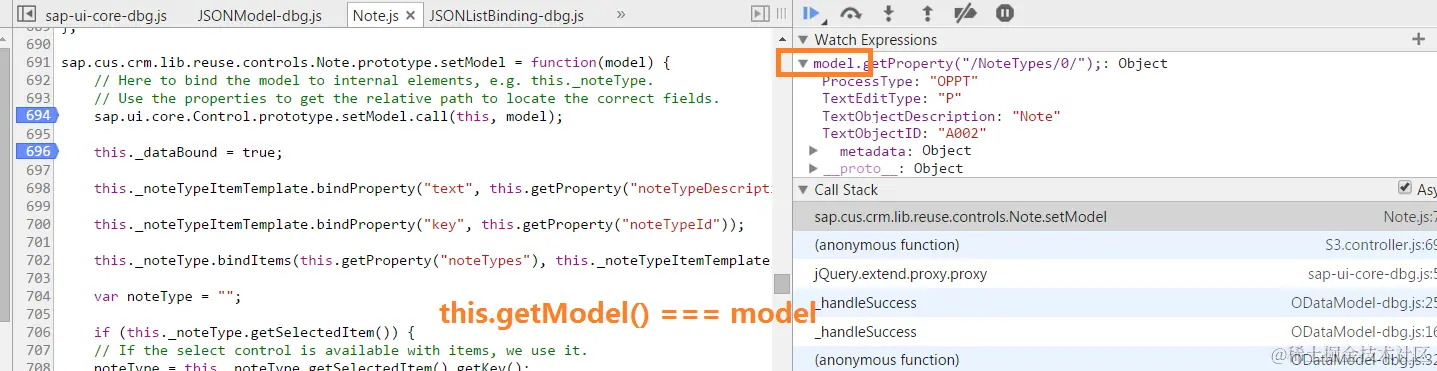Select the S3.controller.js anonymous function frame
The image size is (1437, 371).
(x=1115, y=245)
